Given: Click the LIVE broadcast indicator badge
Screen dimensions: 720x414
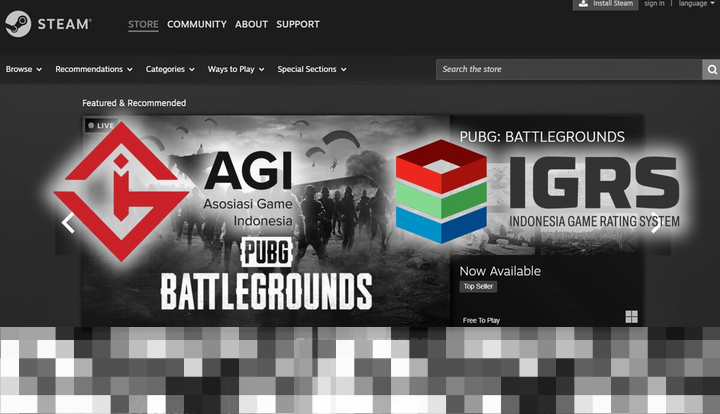Looking at the screenshot, I should coord(101,126).
